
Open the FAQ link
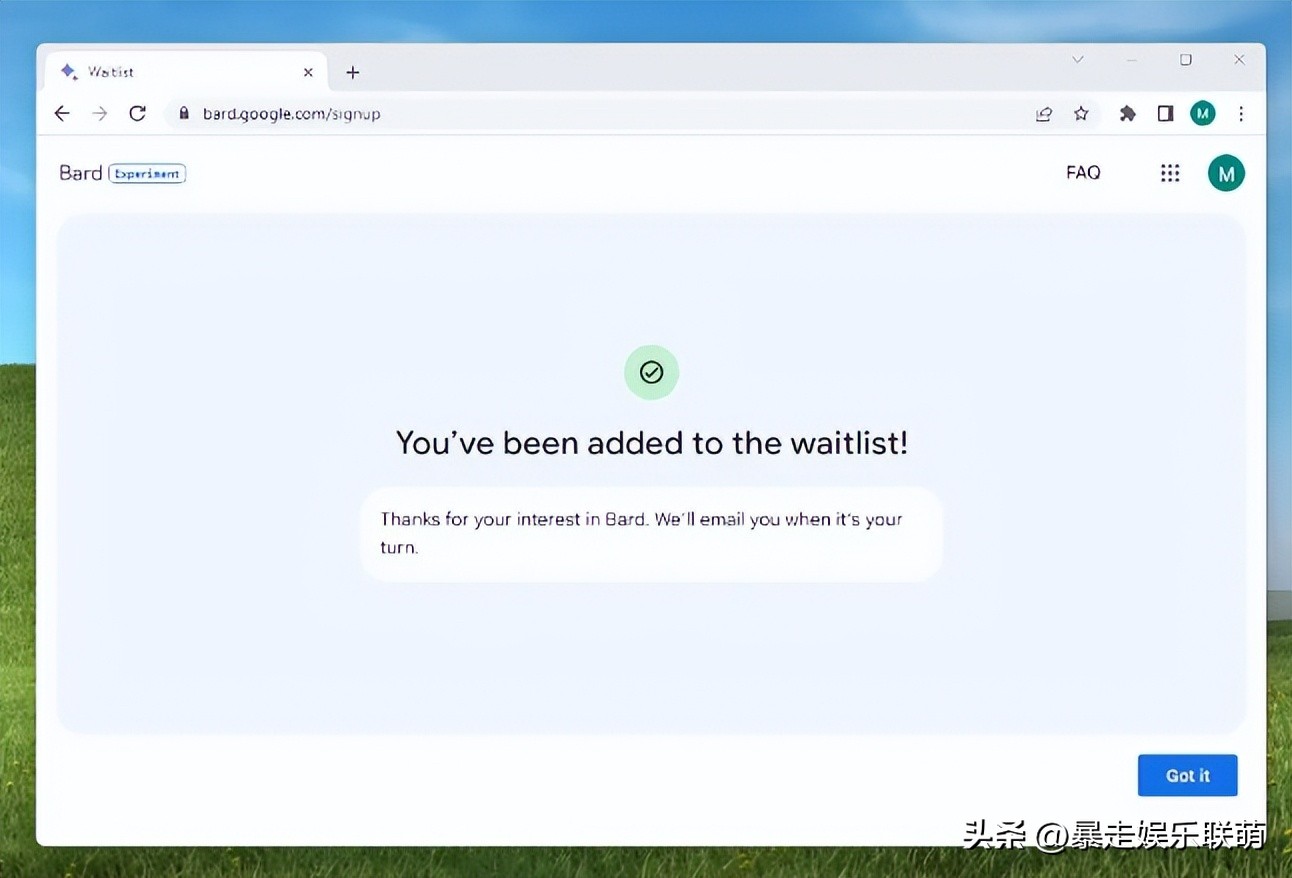(x=1083, y=172)
